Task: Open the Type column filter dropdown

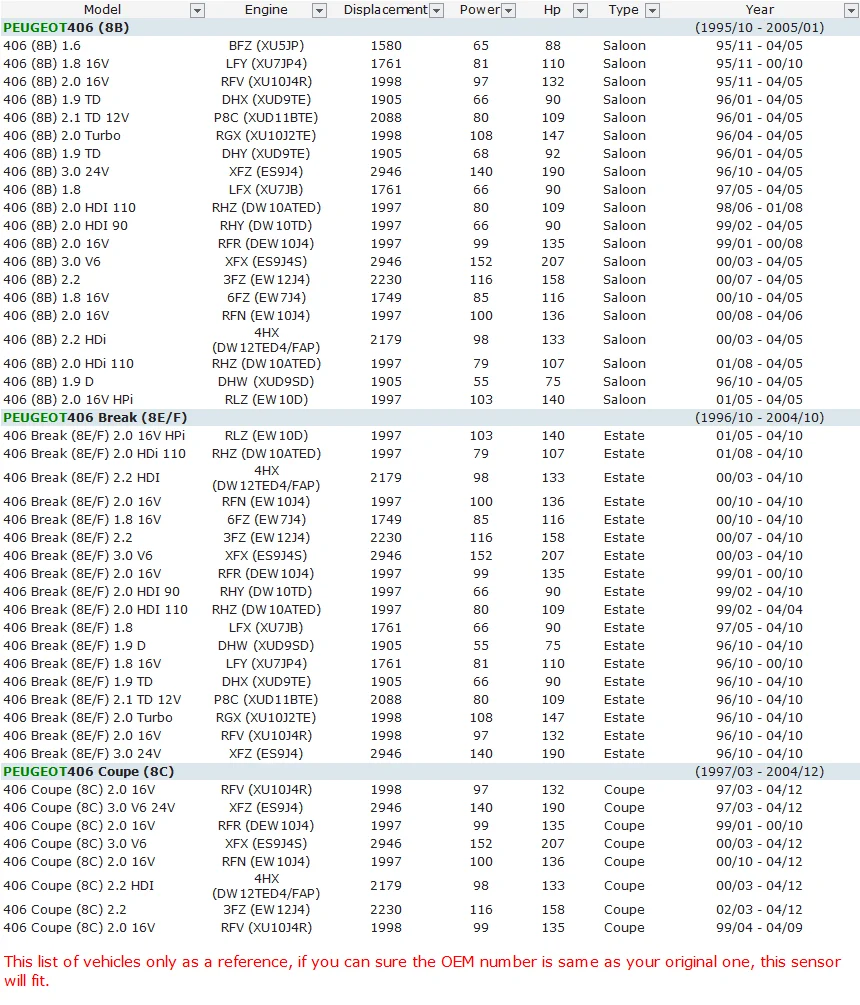Action: click(x=652, y=10)
